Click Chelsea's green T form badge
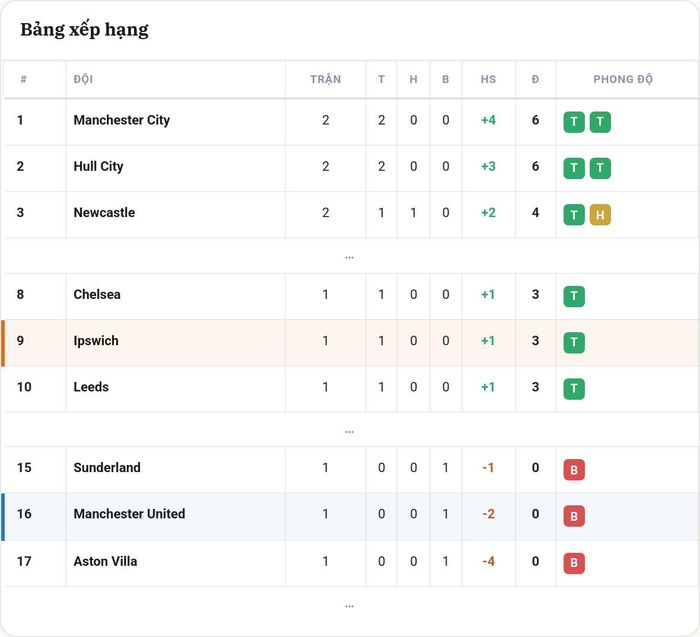The width and height of the screenshot is (700, 637). (574, 296)
